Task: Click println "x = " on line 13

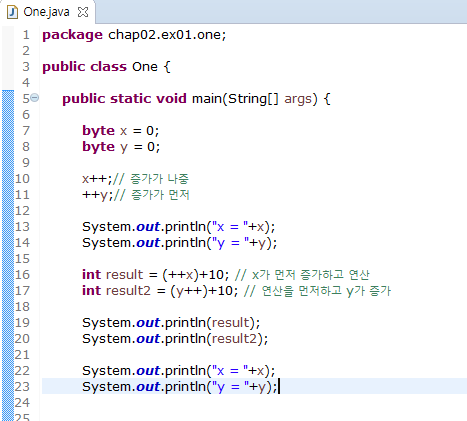Action: [179, 227]
